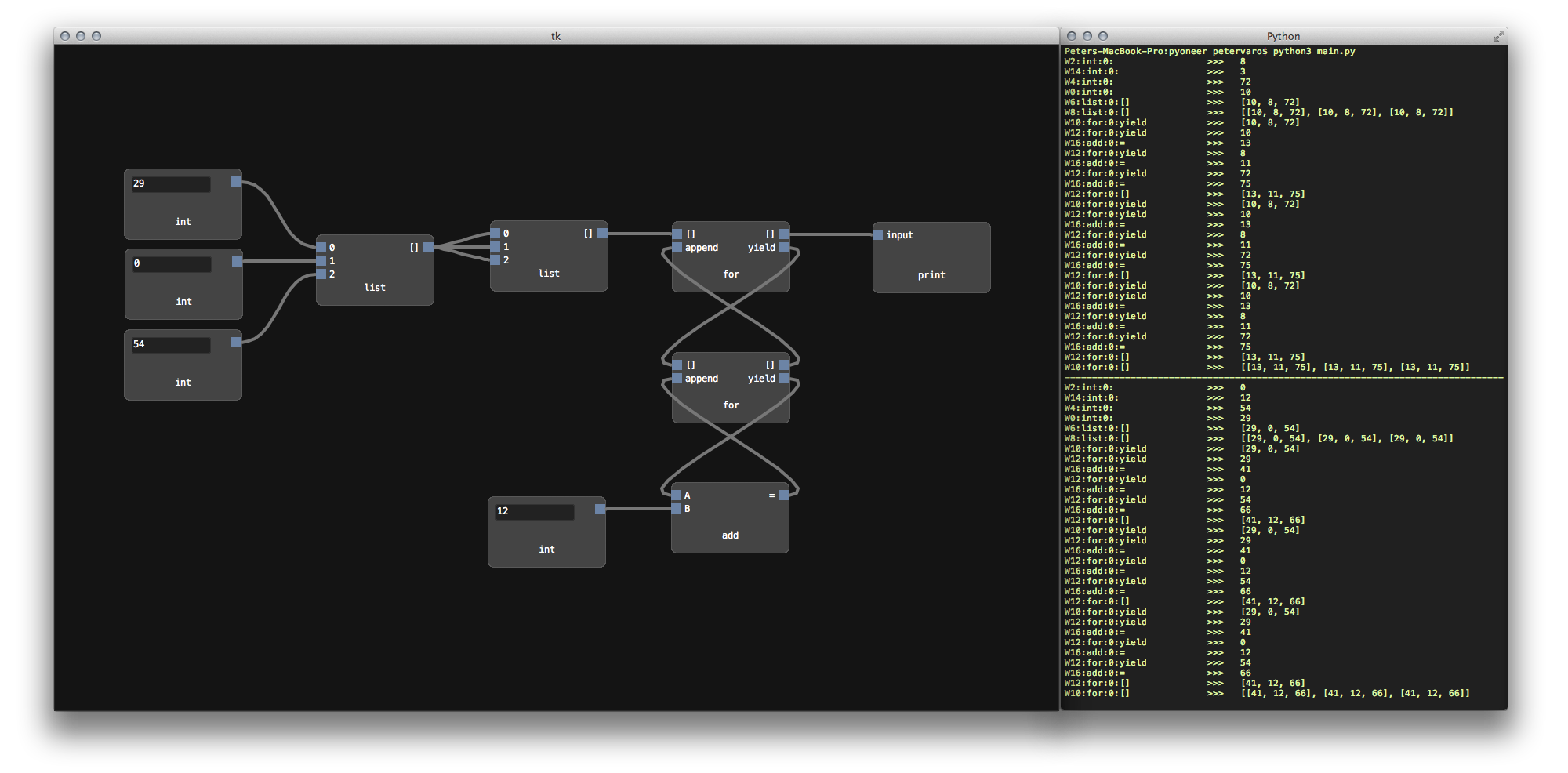Click the output port of the int 0 node

pos(237,262)
